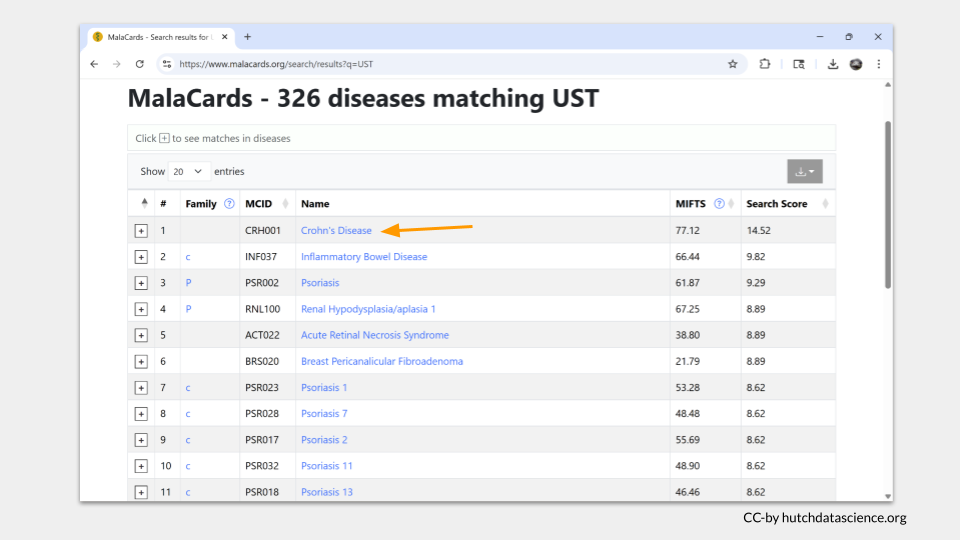Expand matches for Renal Hypodysplasia/aplasia 1
Screen dimensions: 960x540
tap(141, 309)
